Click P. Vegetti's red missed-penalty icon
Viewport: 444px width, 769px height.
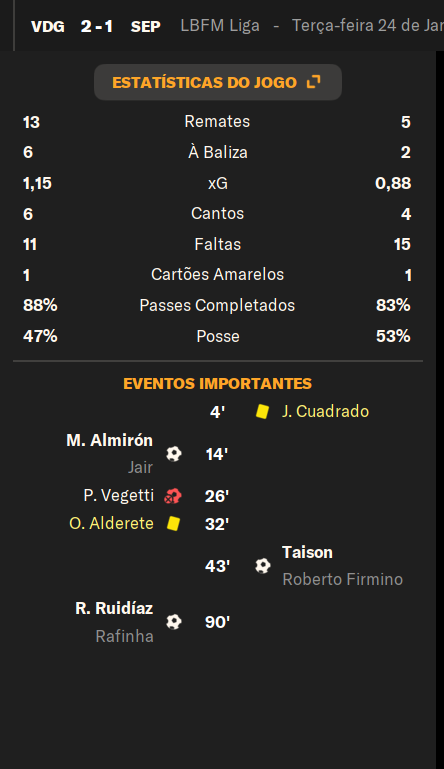click(x=173, y=496)
